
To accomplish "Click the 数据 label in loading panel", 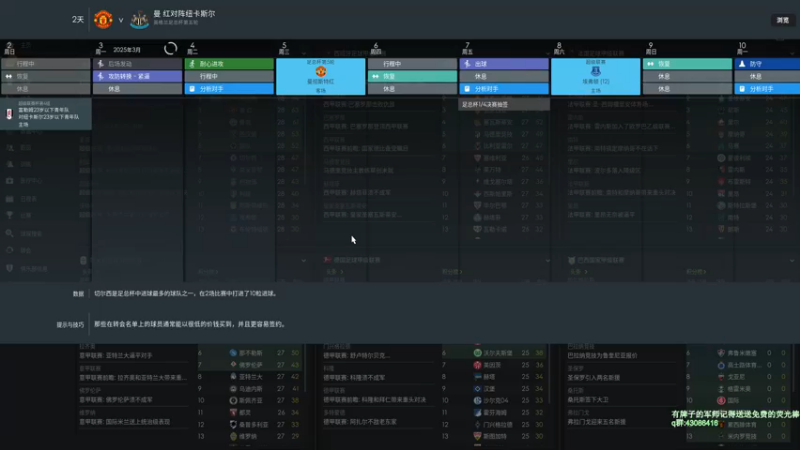I will click(78, 294).
